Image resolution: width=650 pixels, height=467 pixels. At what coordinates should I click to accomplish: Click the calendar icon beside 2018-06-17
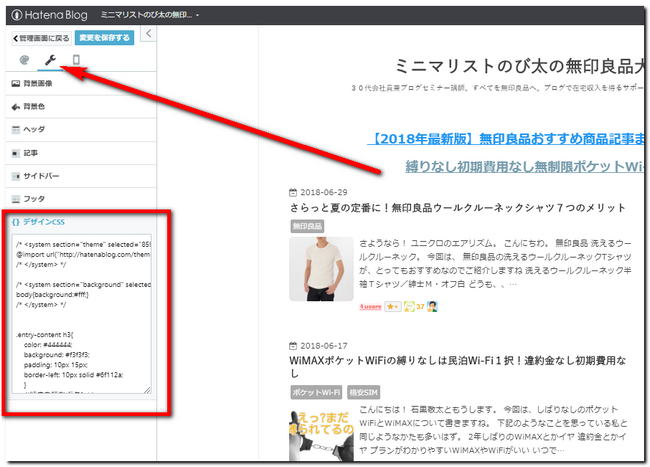pos(293,346)
